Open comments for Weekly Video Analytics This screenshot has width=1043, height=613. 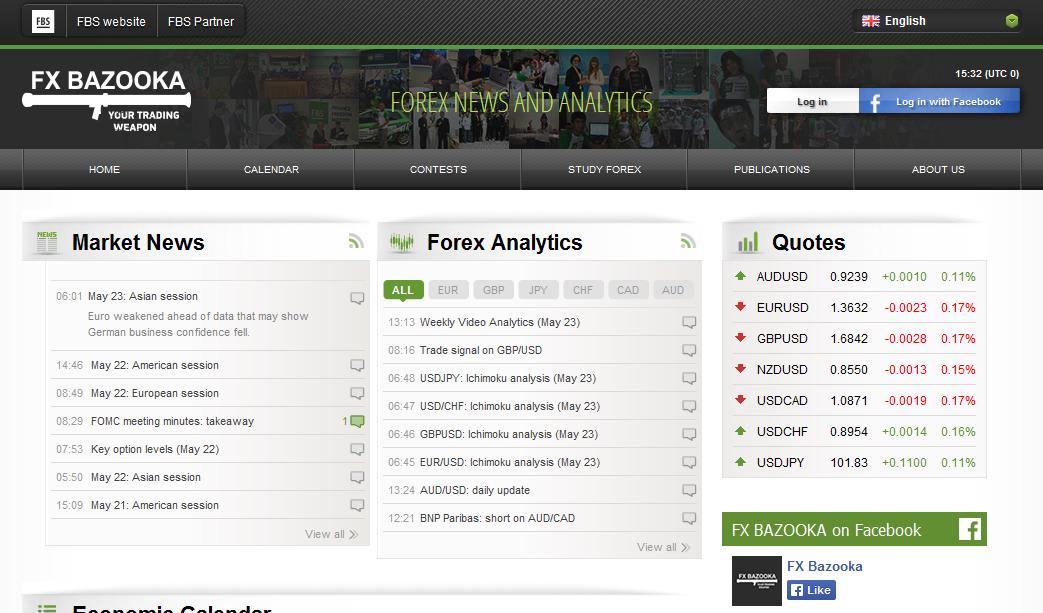(689, 322)
